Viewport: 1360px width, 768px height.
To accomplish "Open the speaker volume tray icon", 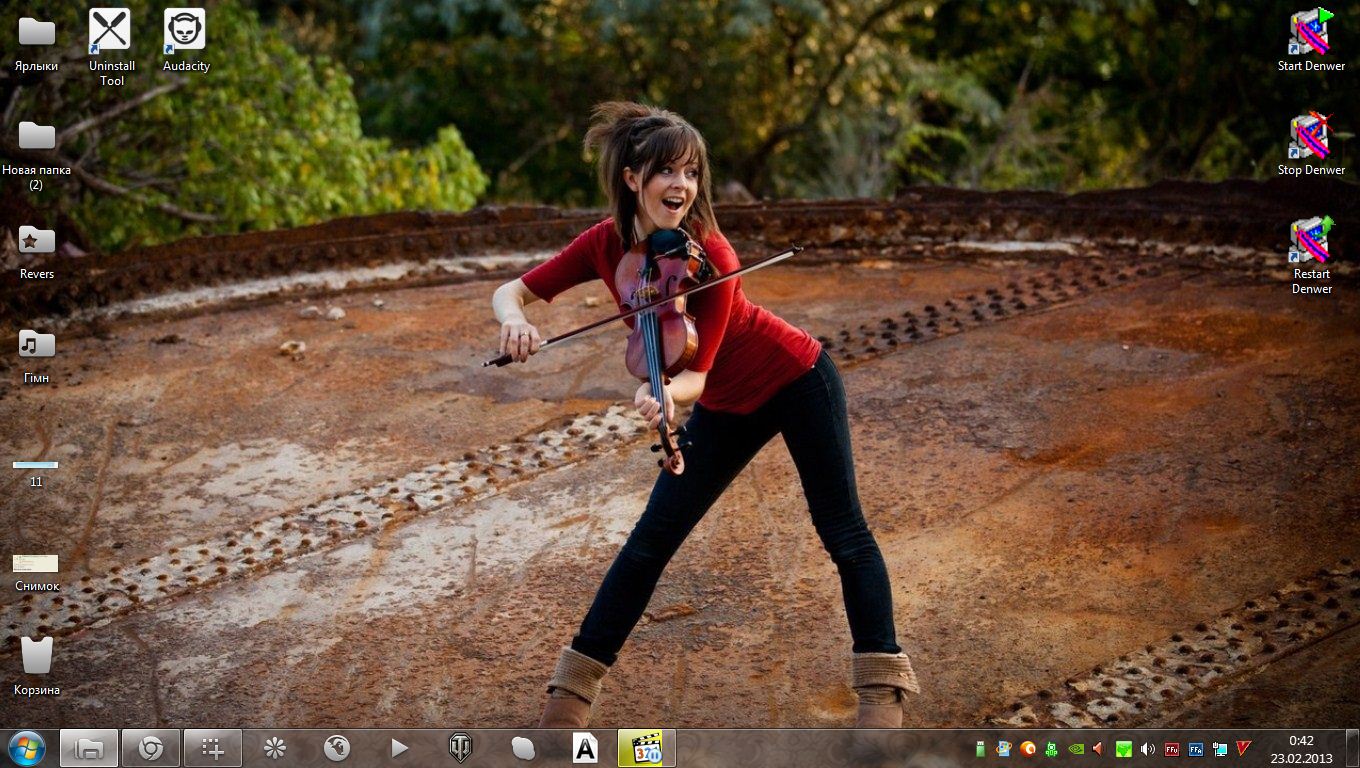I will click(x=1147, y=748).
